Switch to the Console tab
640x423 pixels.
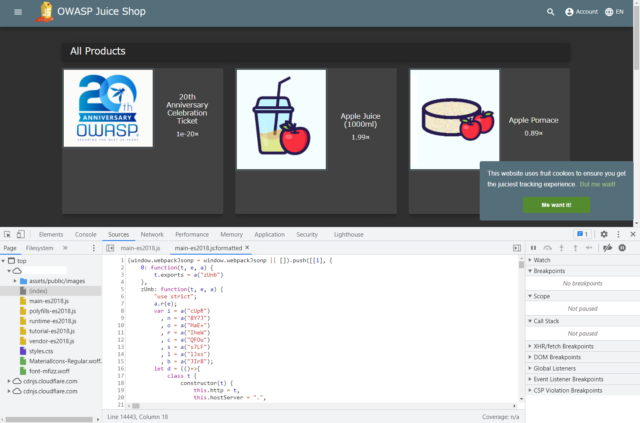pos(86,234)
